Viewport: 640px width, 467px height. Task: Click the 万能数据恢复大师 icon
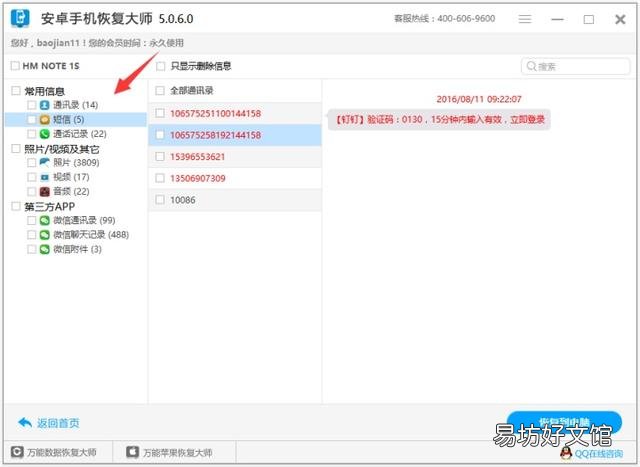17,452
